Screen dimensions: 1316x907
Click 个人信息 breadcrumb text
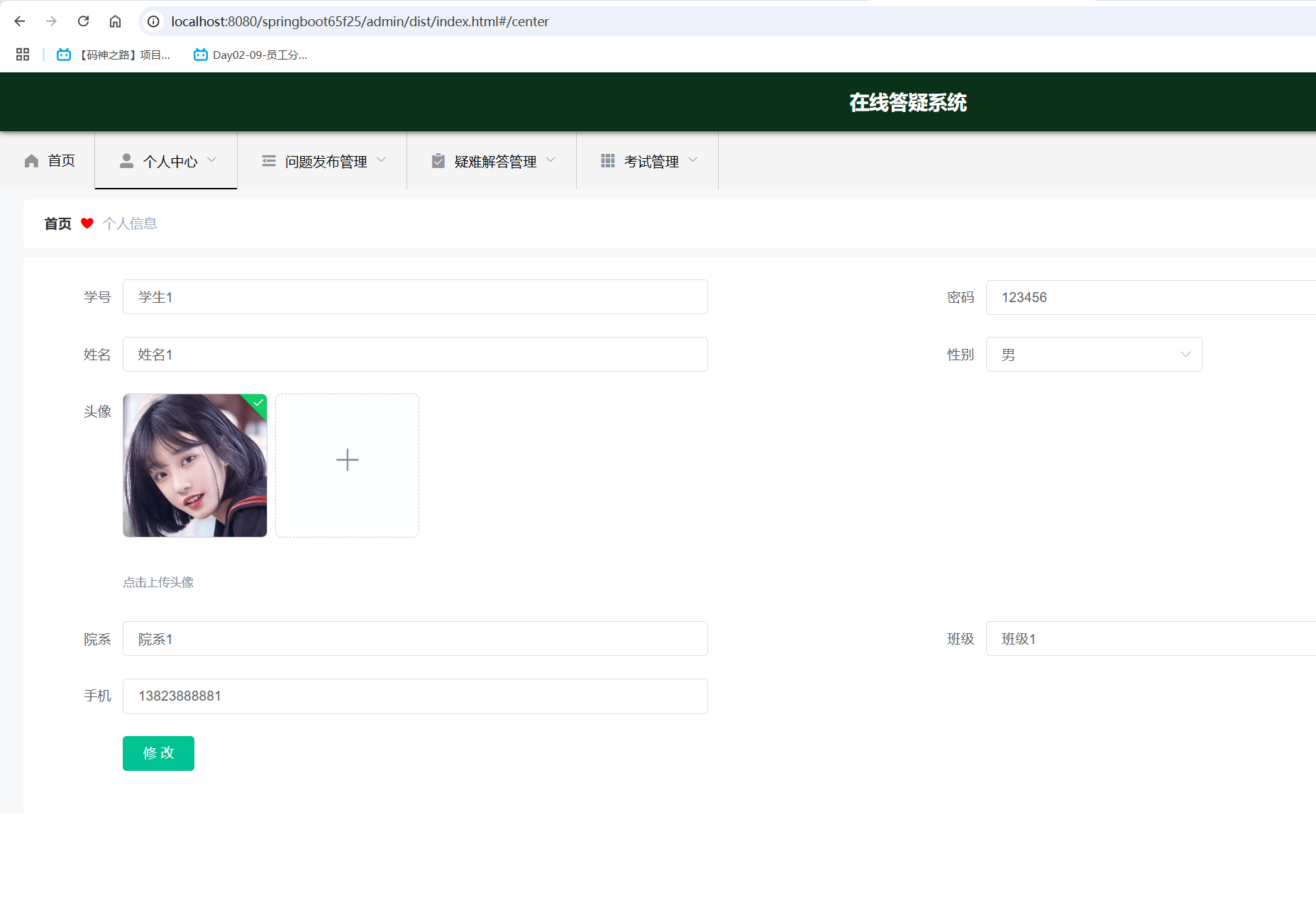130,223
